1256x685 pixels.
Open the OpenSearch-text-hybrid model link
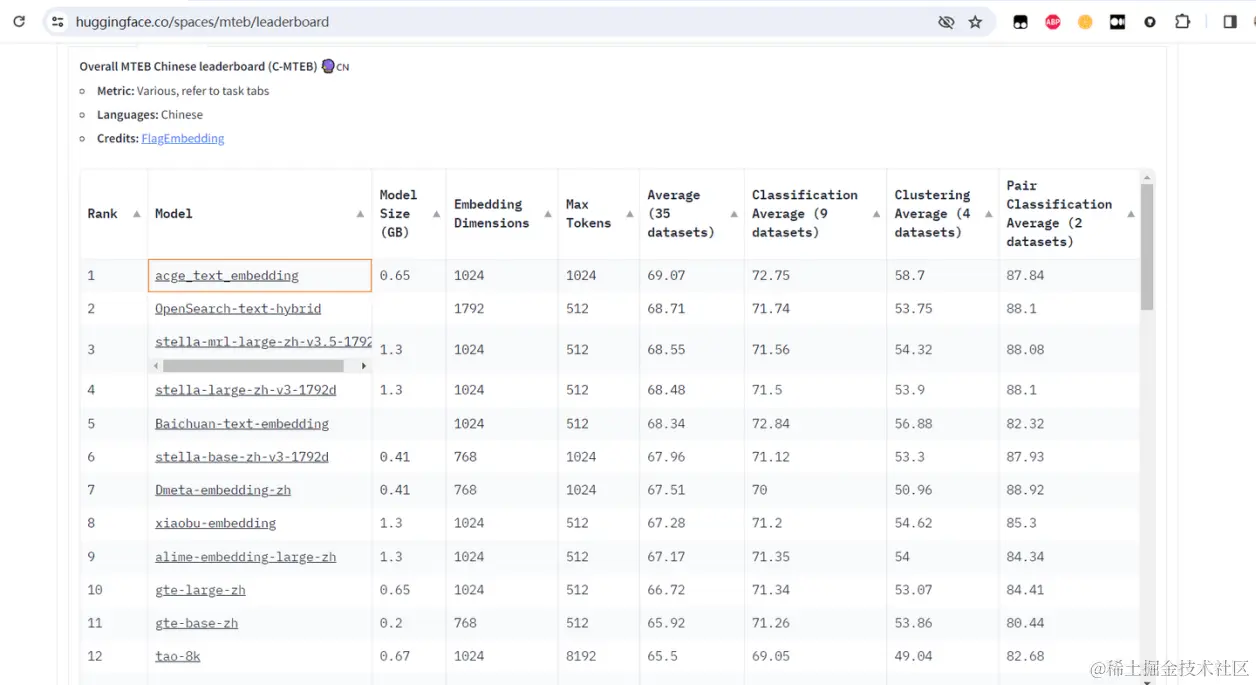[x=238, y=309]
